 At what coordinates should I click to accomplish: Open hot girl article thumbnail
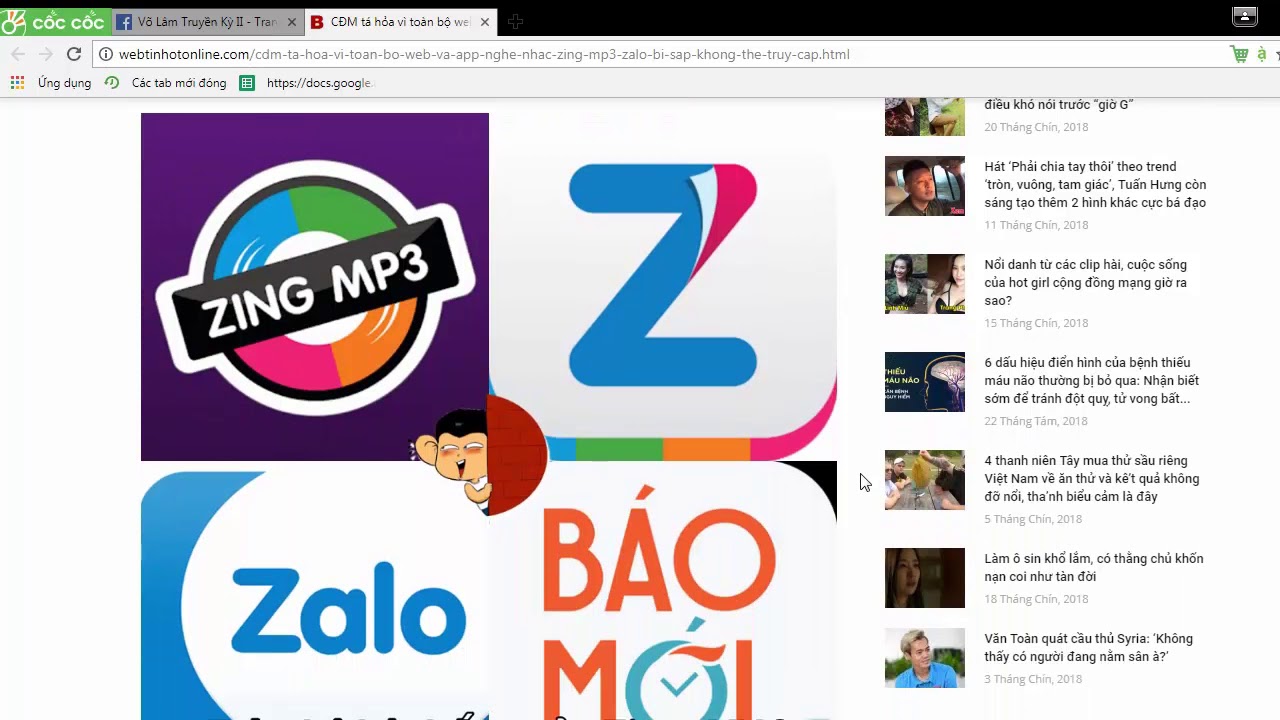tap(925, 284)
